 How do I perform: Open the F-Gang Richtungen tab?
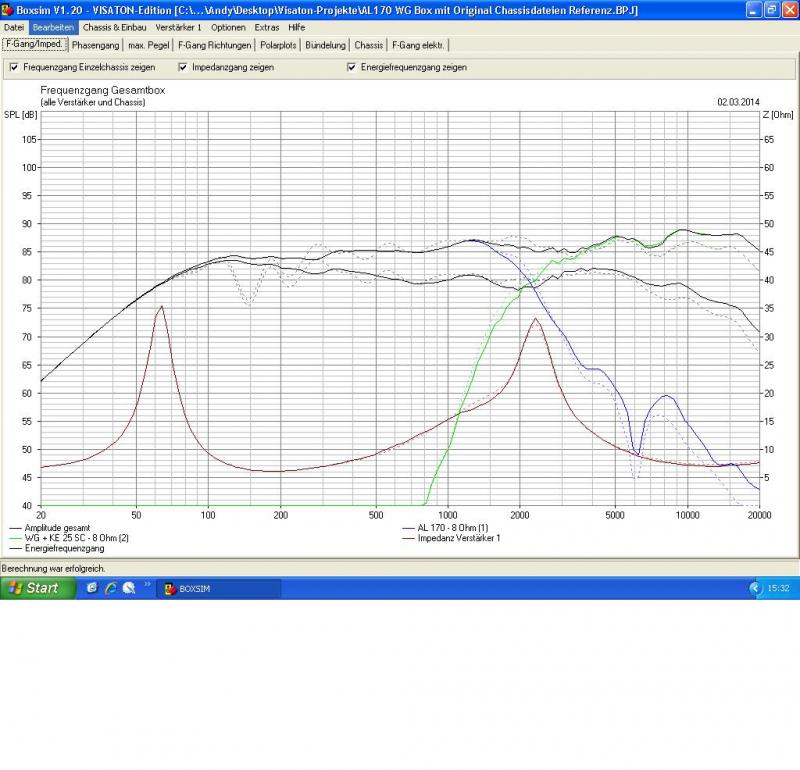click(215, 45)
